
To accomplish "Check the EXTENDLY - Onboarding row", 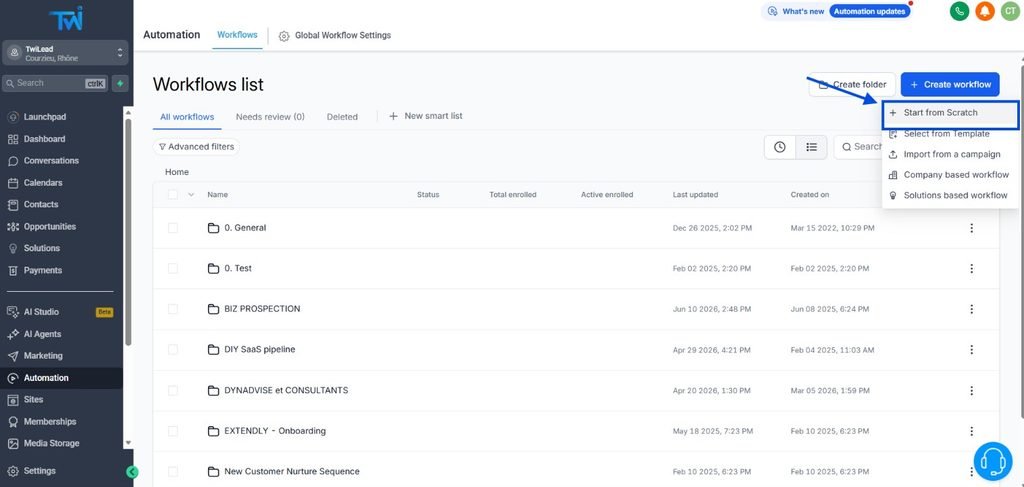I will coord(172,431).
